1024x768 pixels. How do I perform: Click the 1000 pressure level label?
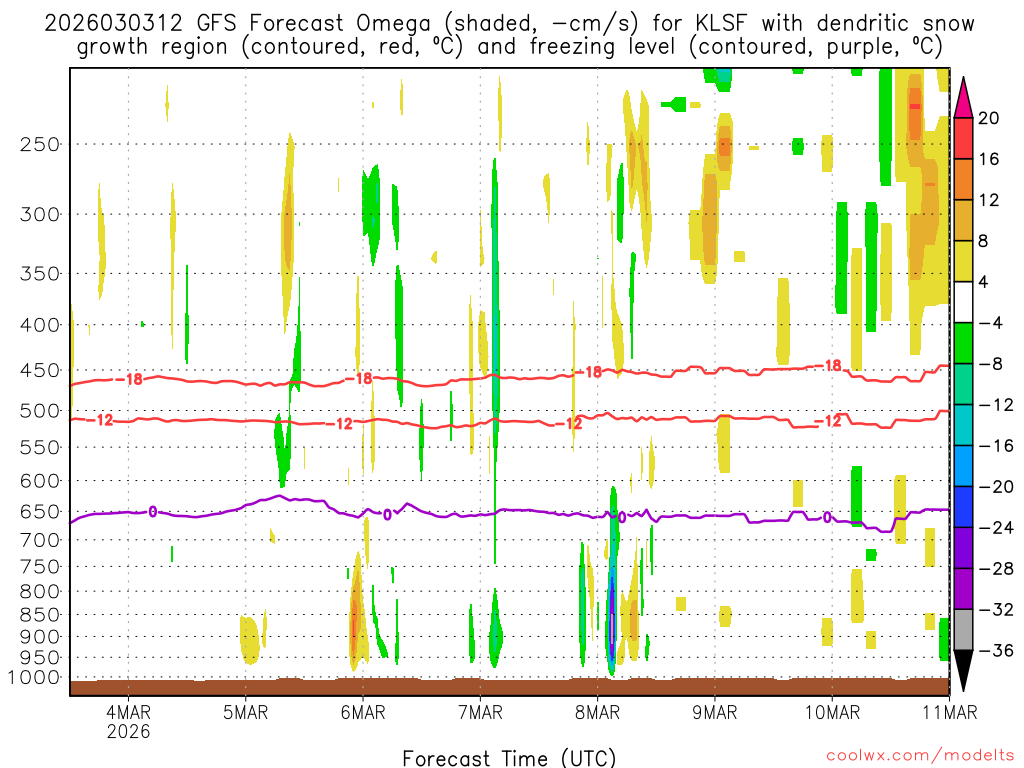34,678
